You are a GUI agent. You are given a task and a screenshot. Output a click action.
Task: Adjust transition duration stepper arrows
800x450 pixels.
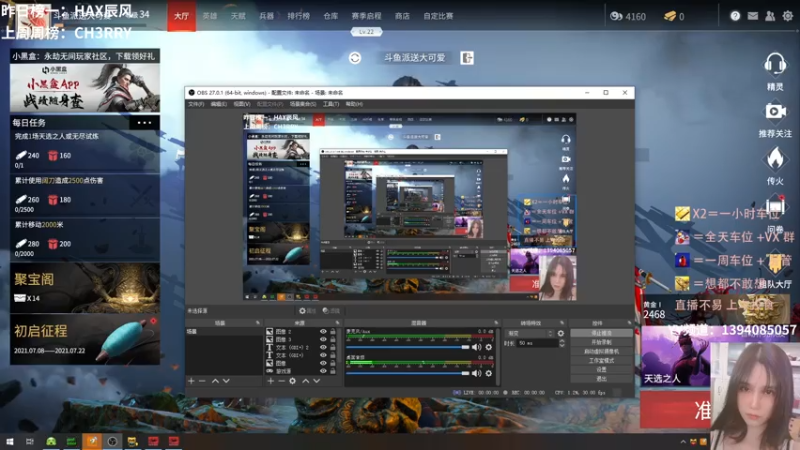coord(562,343)
